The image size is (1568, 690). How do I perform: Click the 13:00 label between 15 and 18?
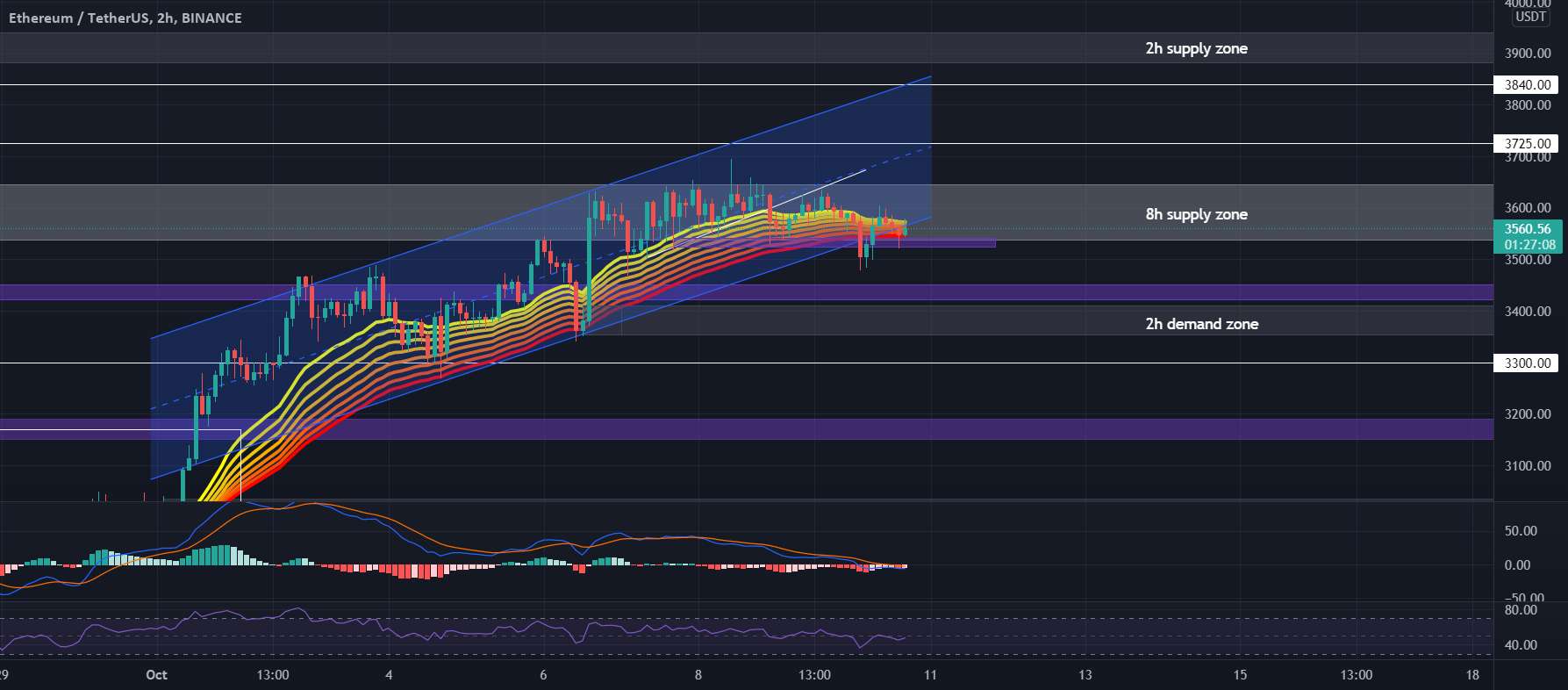[1357, 675]
